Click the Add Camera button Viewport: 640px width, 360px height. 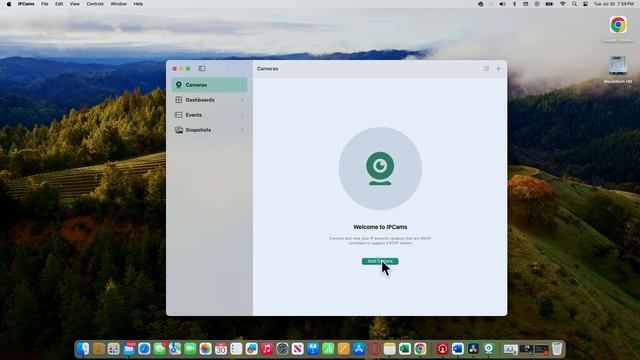pos(380,261)
